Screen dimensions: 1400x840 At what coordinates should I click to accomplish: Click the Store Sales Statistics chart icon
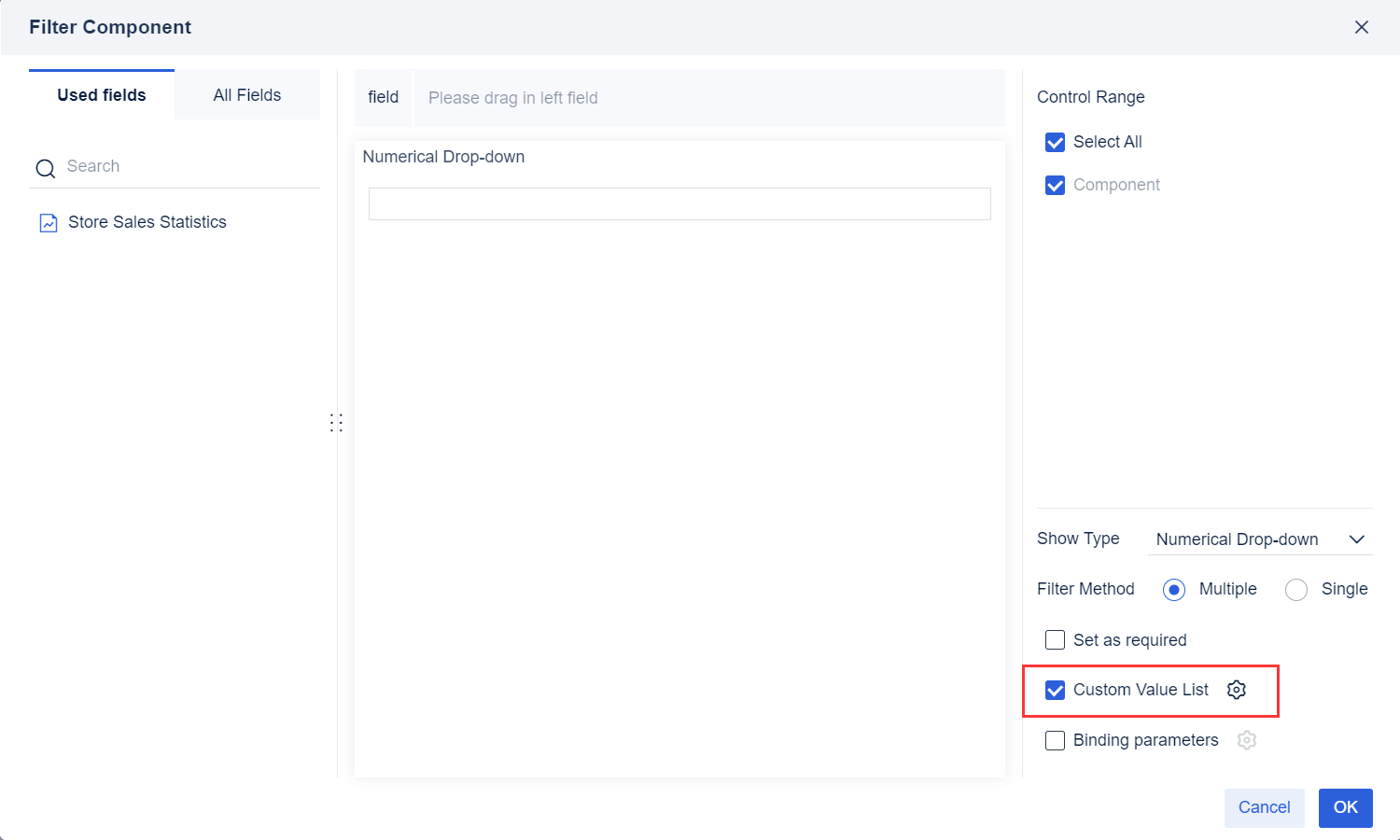48,223
